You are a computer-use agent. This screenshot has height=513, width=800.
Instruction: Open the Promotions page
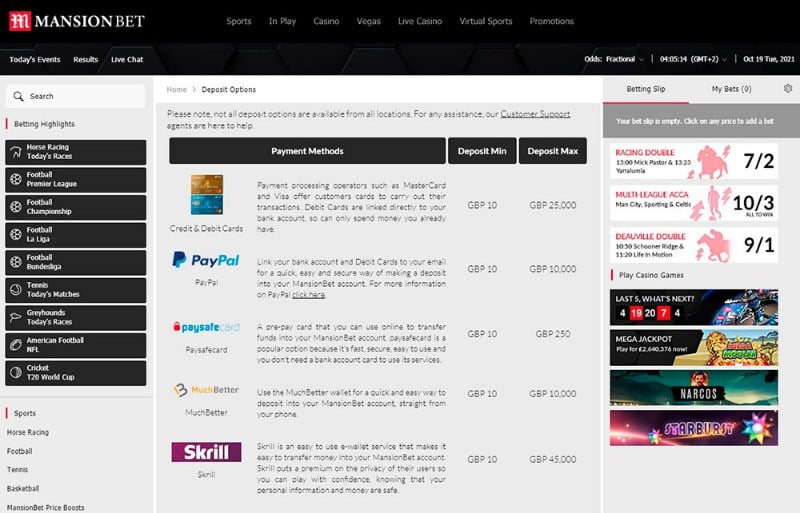pyautogui.click(x=552, y=21)
